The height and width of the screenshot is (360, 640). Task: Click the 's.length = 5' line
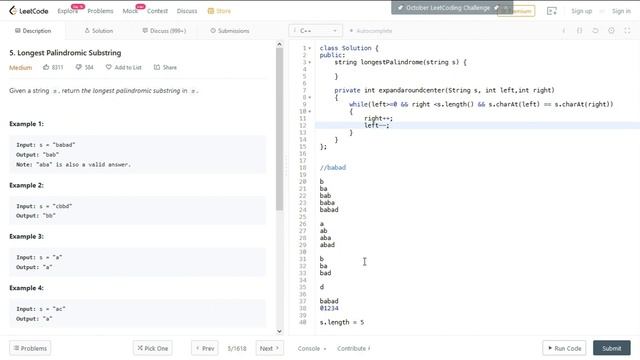[x=342, y=322]
